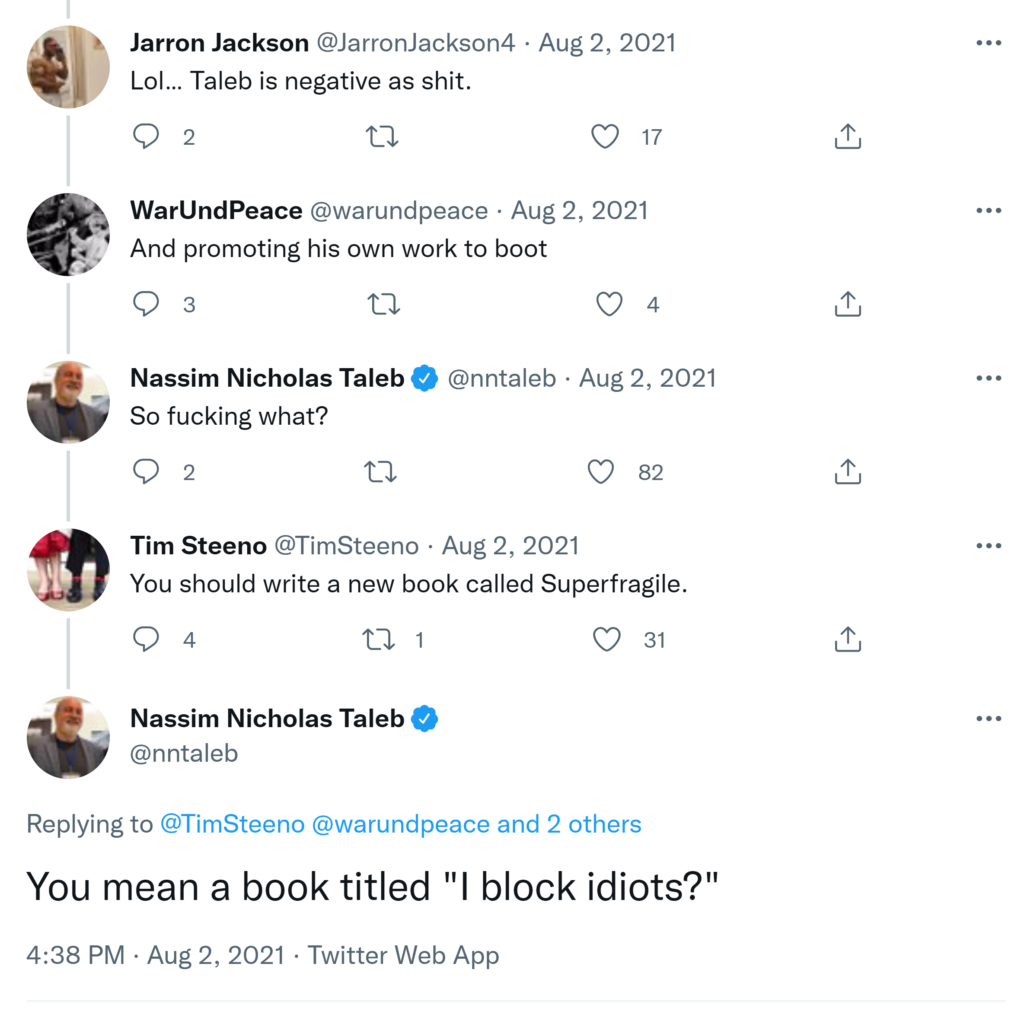Like Taleb's "So fucking what?" tweet
This screenshot has height=1024, width=1024.
(x=601, y=472)
